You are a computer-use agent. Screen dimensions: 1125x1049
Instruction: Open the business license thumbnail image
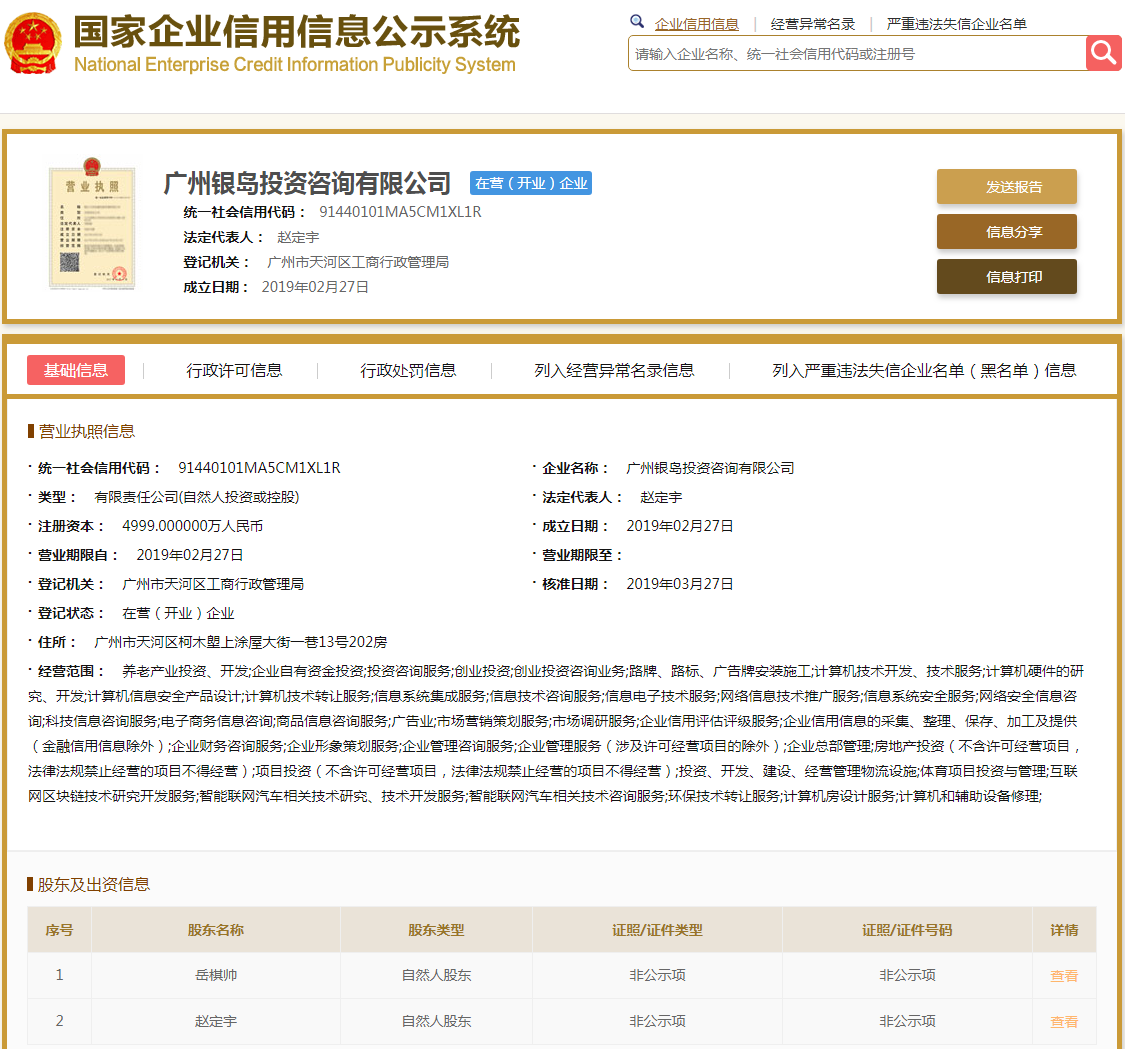[x=91, y=228]
